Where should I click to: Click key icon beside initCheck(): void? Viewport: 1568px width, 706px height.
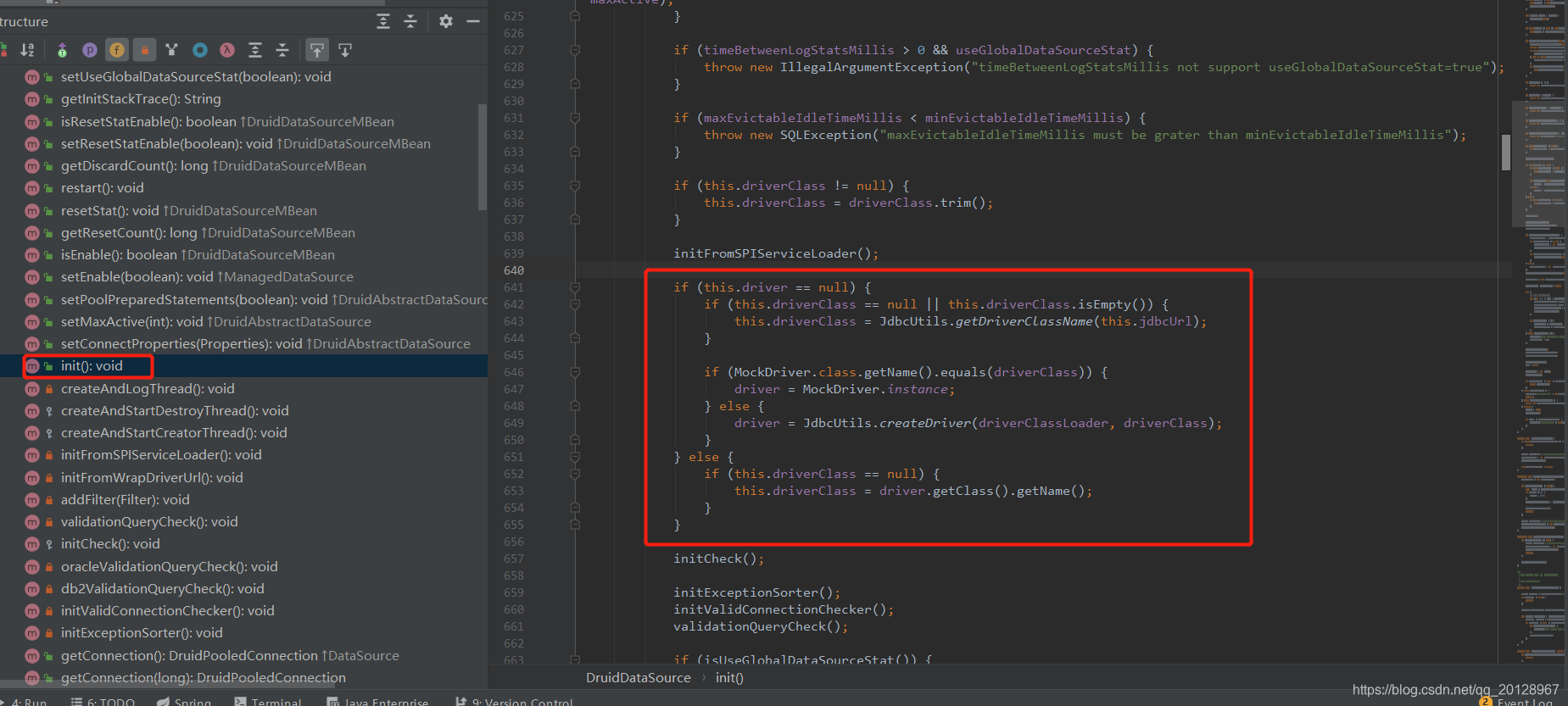click(49, 544)
